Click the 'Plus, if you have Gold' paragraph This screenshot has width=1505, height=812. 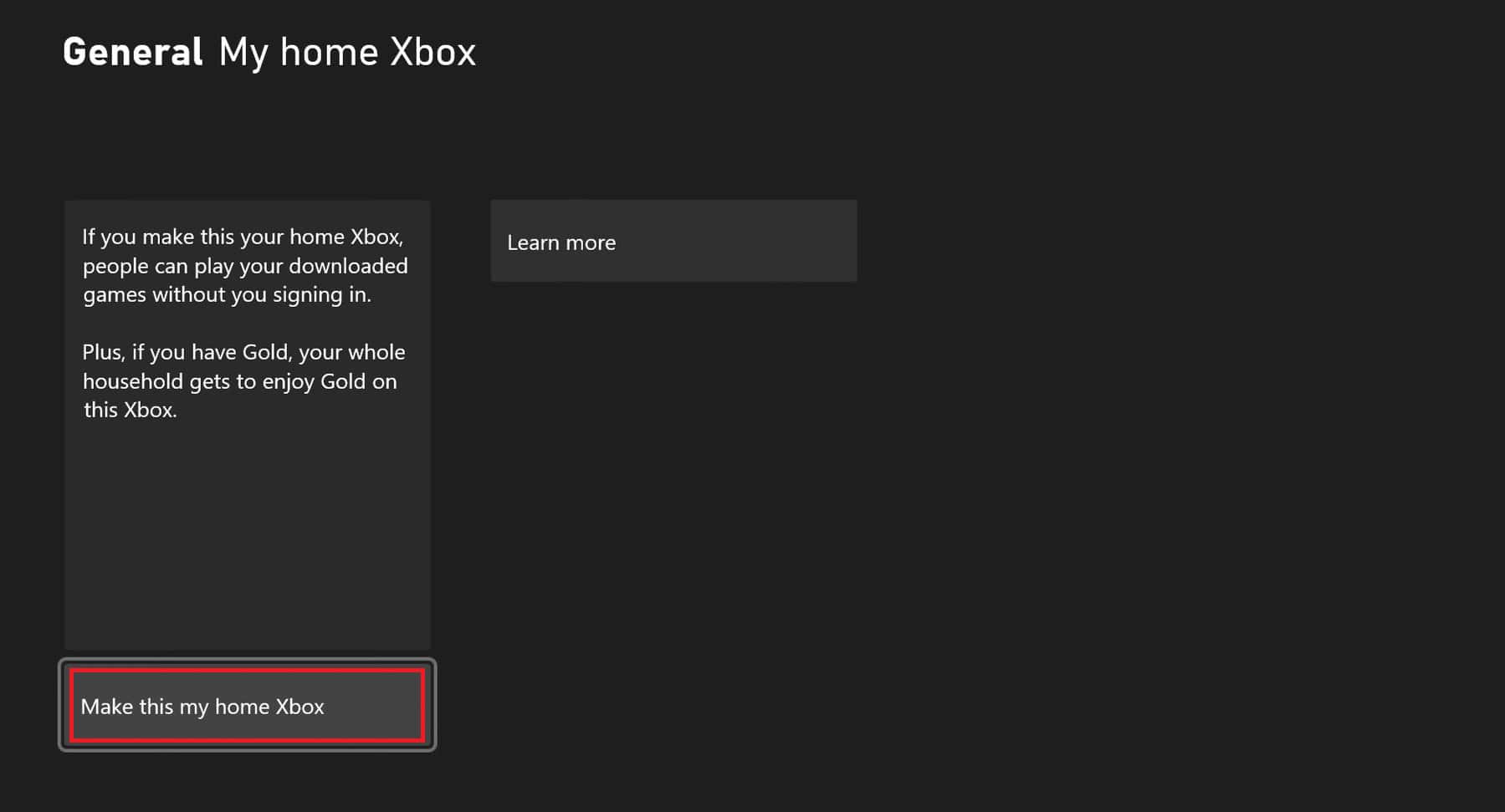pyautogui.click(x=243, y=381)
